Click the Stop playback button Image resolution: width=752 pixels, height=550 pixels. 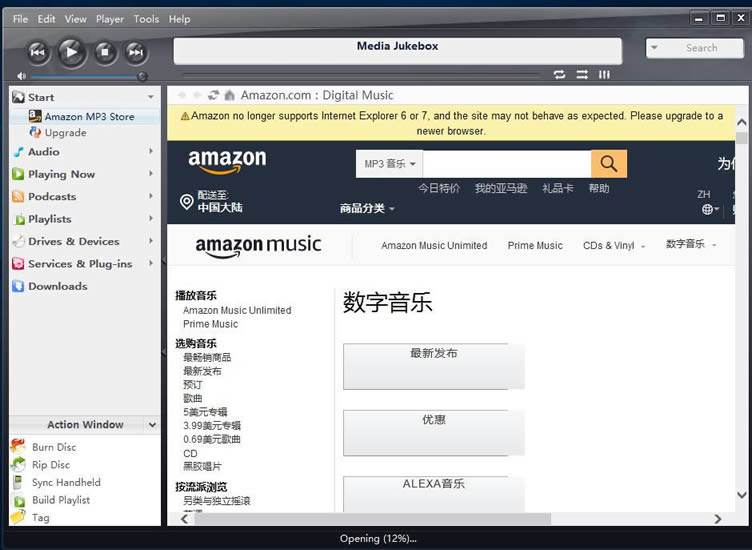(105, 52)
